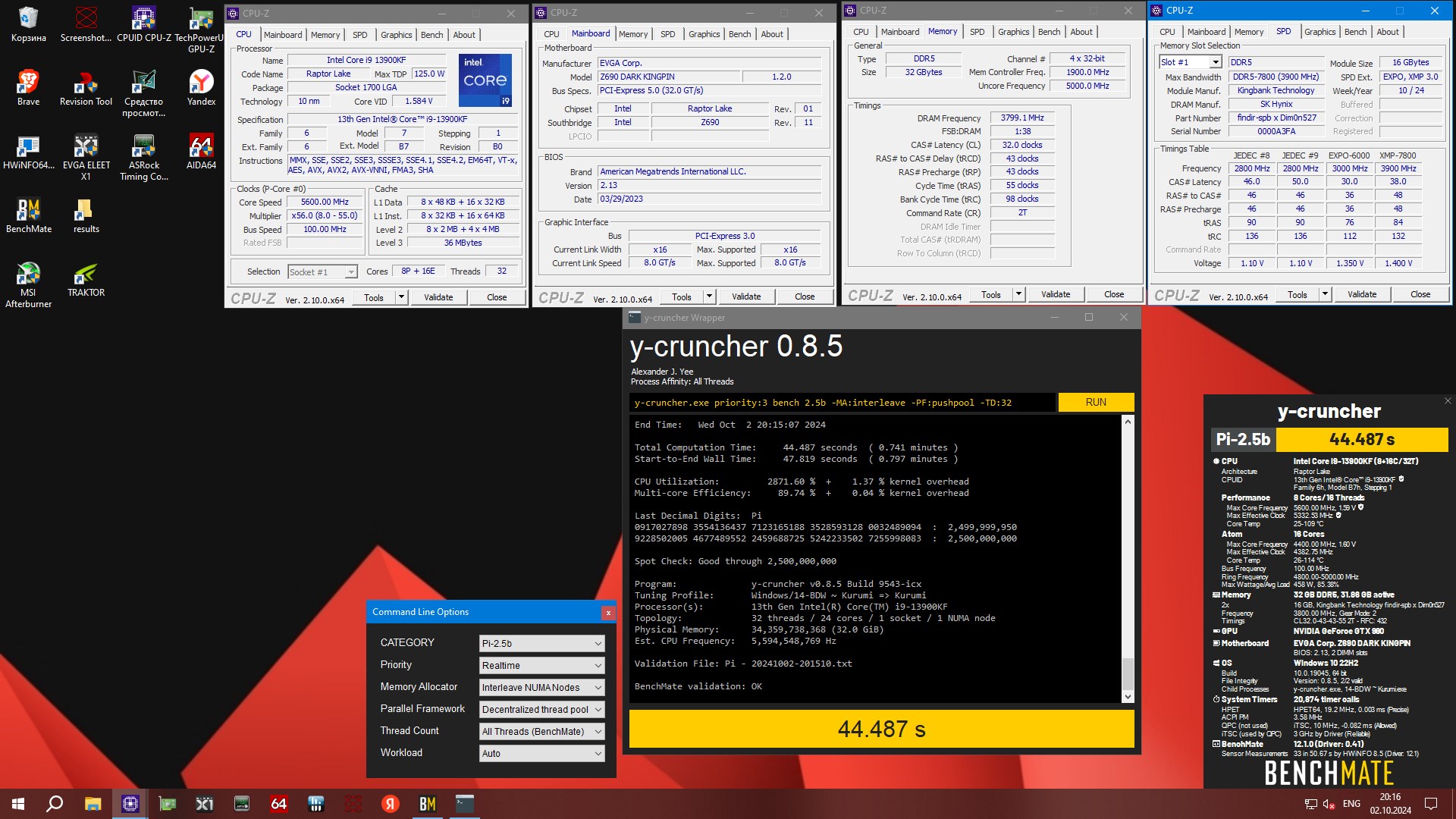The height and width of the screenshot is (819, 1456).
Task: Click Validate in first CPU-Z window
Action: point(438,297)
